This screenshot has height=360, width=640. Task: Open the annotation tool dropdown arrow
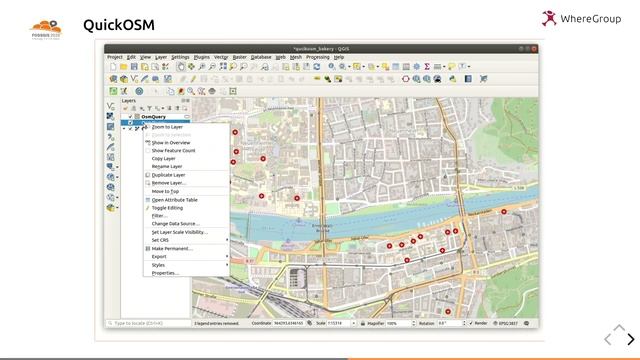pyautogui.click(x=469, y=67)
